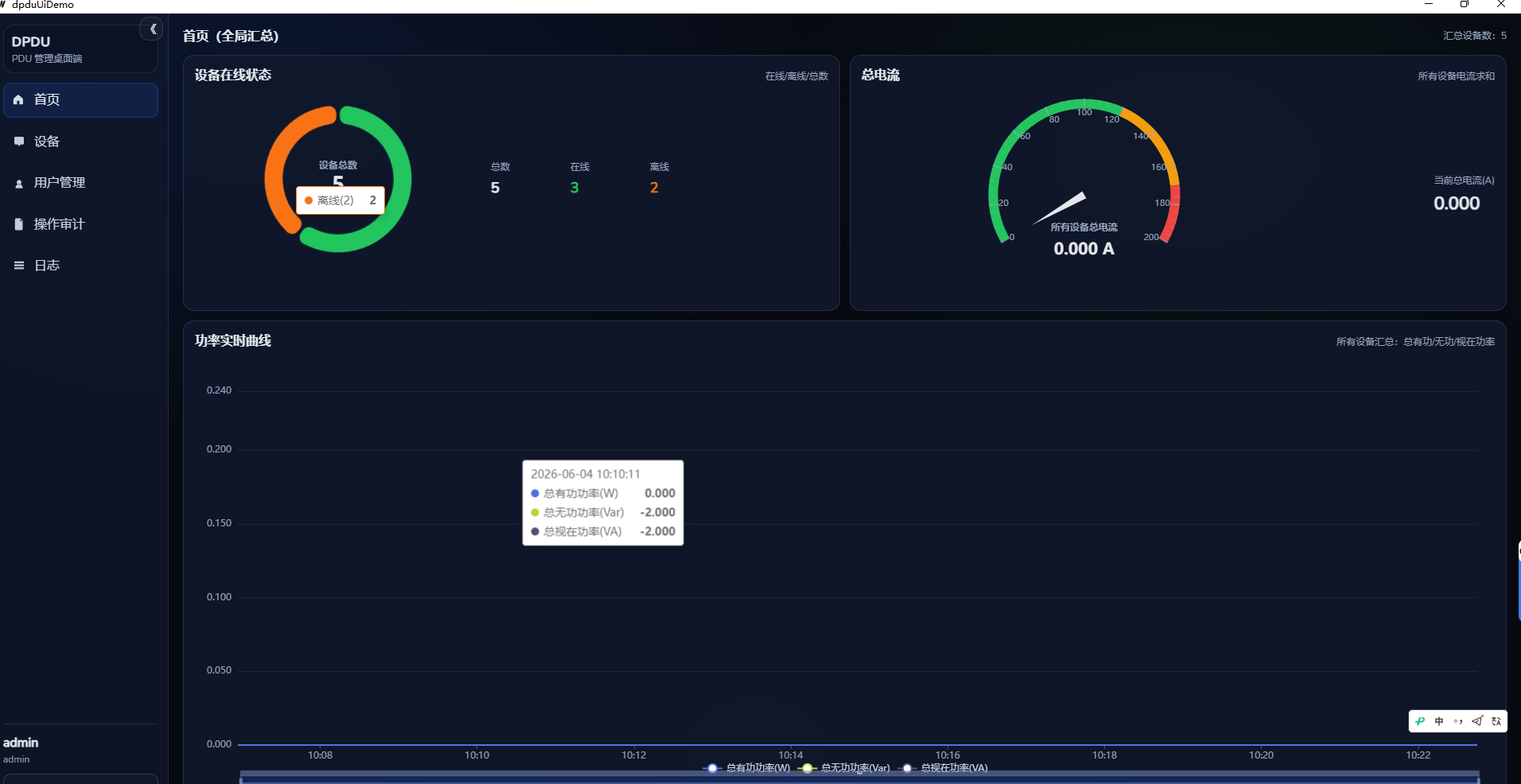Minimize the dpduUiDemo window
Image resolution: width=1521 pixels, height=784 pixels.
1429,5
